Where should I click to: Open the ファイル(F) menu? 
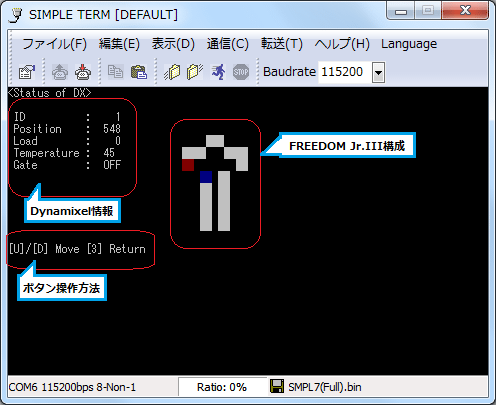tap(55, 44)
